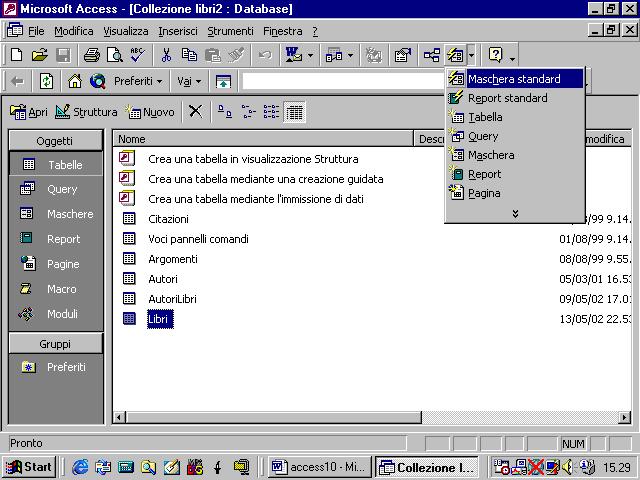Expand the Analyze dropdown arrow
640x480 pixels.
(350, 55)
